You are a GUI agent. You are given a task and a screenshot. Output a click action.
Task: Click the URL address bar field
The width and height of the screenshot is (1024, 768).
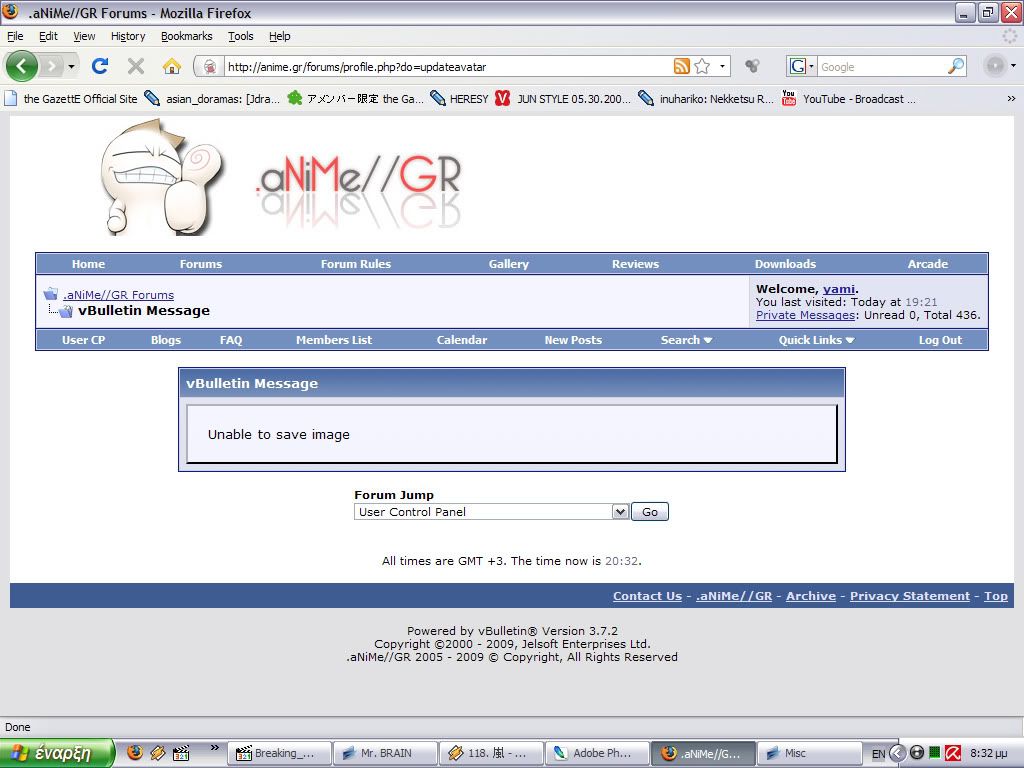[x=447, y=67]
